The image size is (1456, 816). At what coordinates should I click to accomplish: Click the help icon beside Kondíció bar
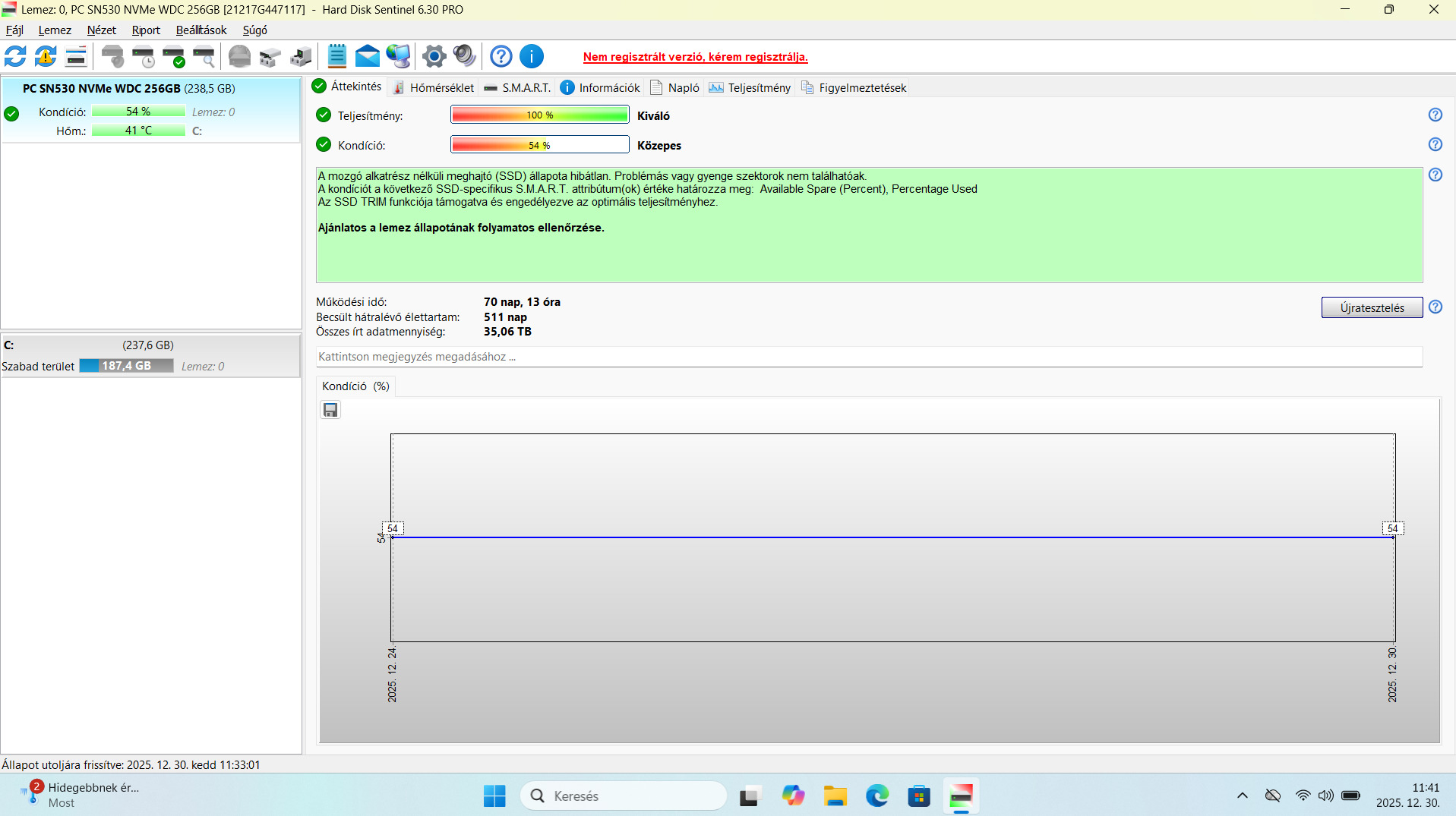click(x=1435, y=144)
